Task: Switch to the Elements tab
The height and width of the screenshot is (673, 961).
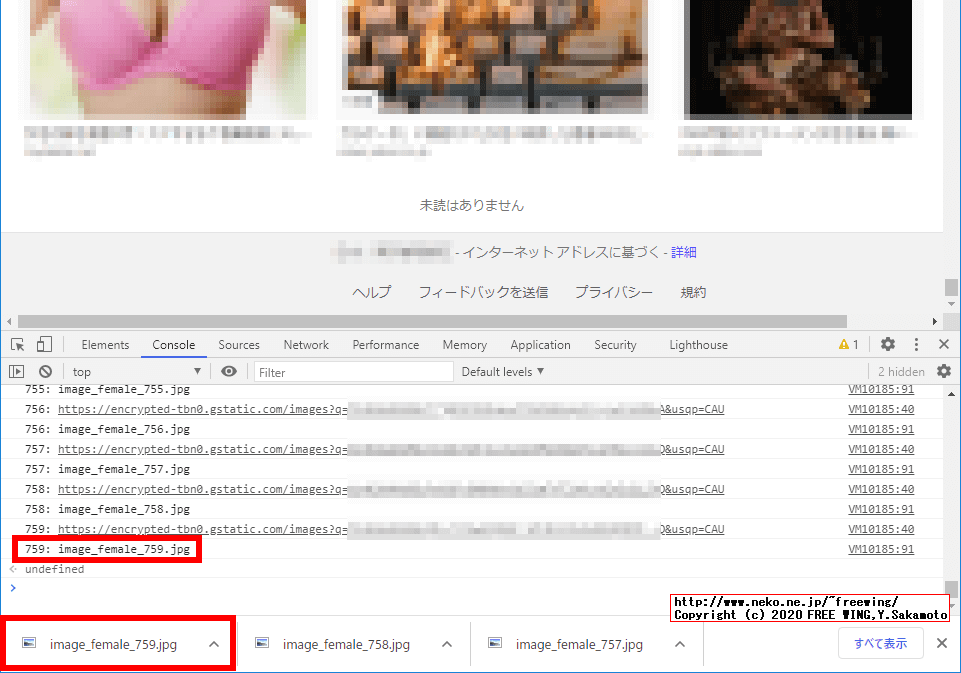Action: (105, 344)
